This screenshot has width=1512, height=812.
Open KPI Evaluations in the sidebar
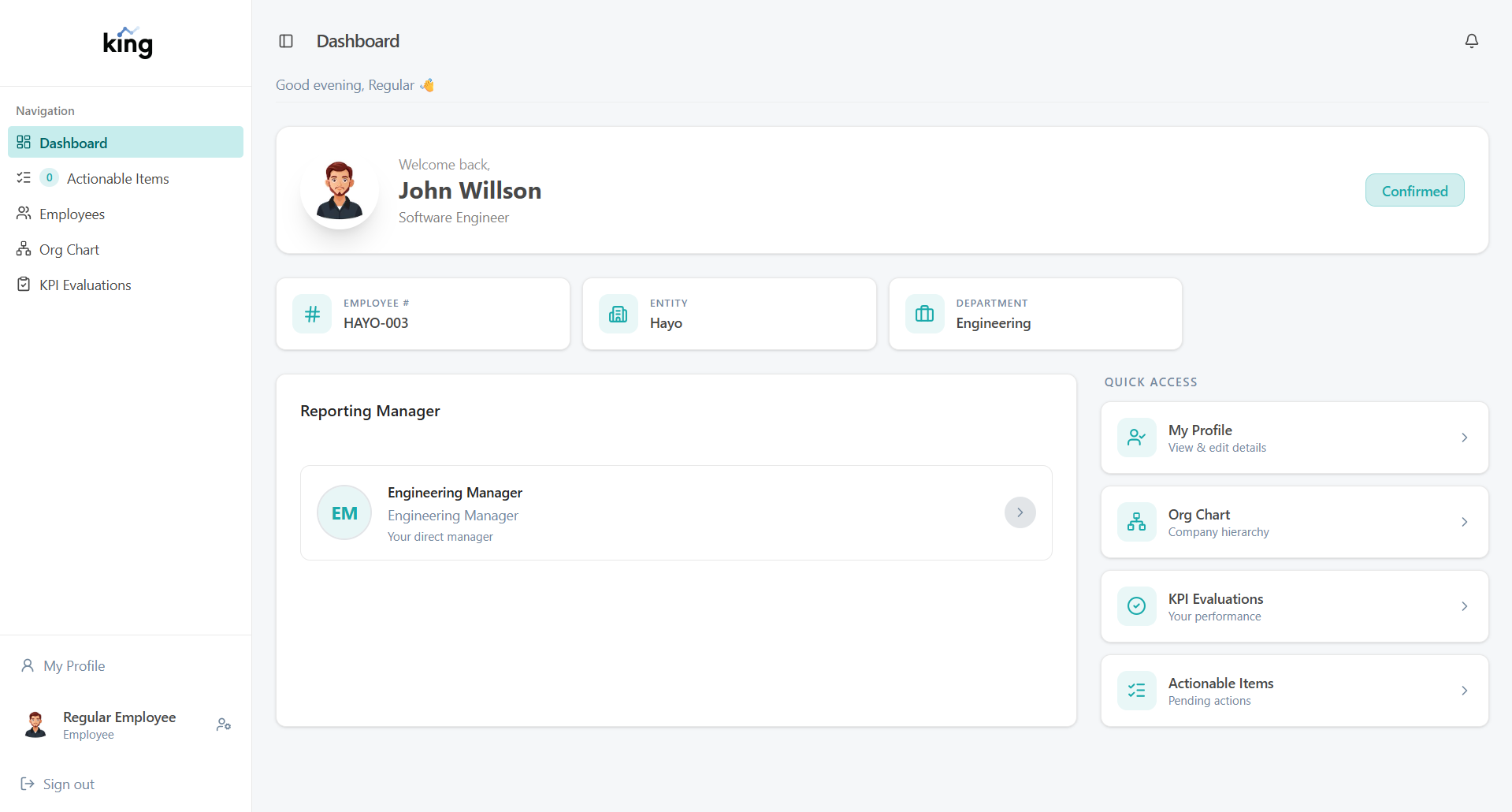point(125,285)
